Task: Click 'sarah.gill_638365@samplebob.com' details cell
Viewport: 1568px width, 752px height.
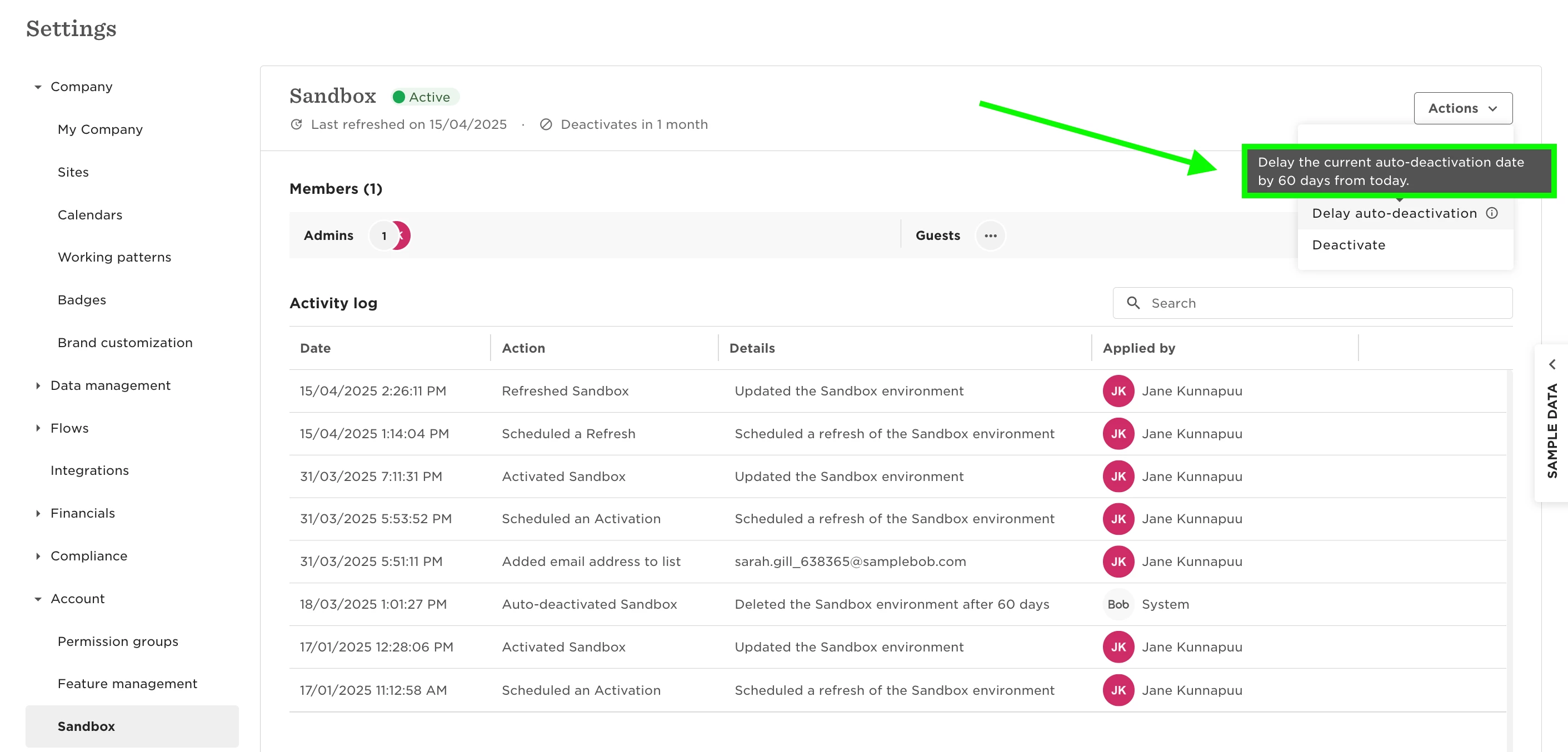Action: pos(850,562)
